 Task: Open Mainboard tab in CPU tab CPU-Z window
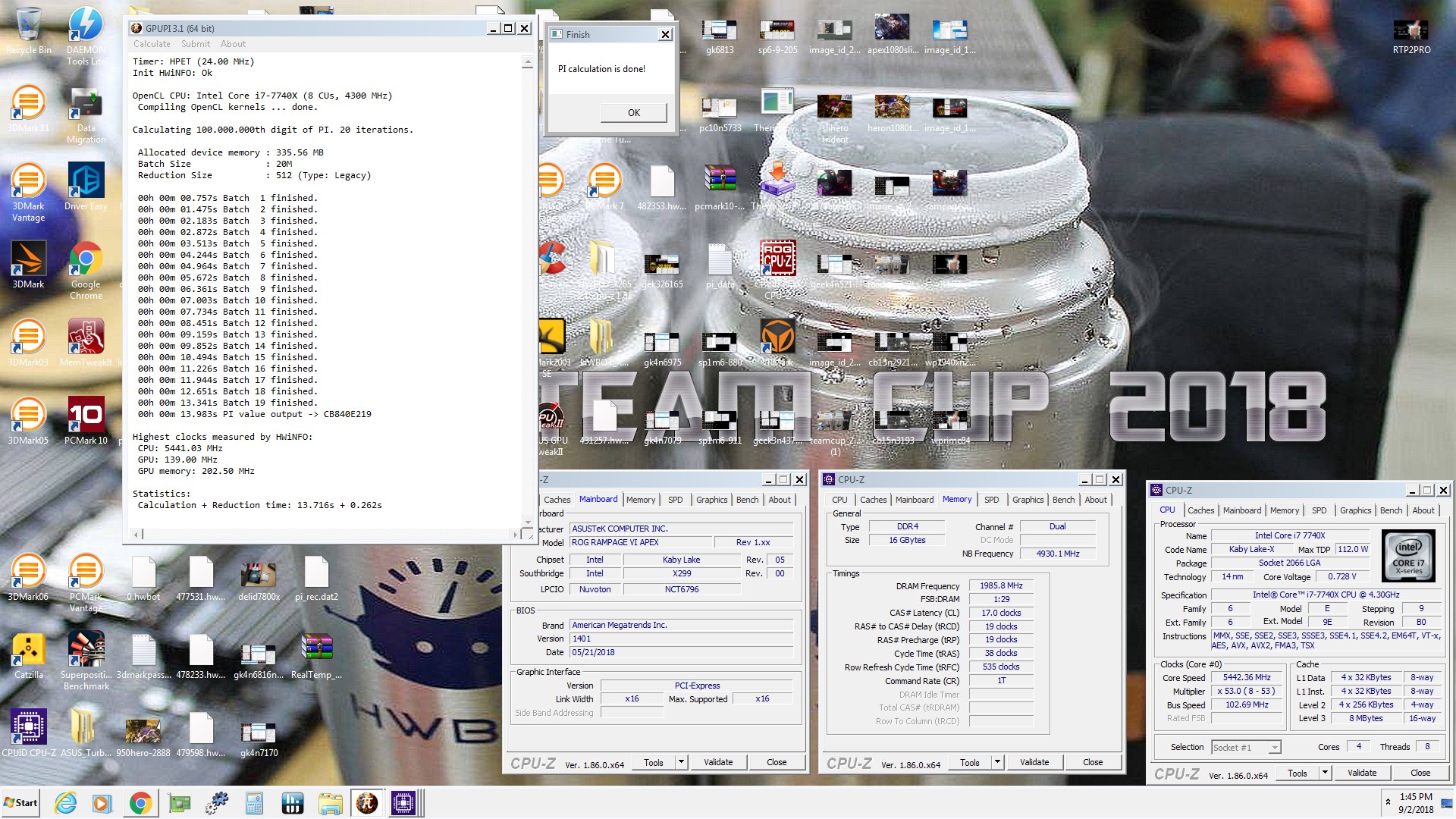1242,510
